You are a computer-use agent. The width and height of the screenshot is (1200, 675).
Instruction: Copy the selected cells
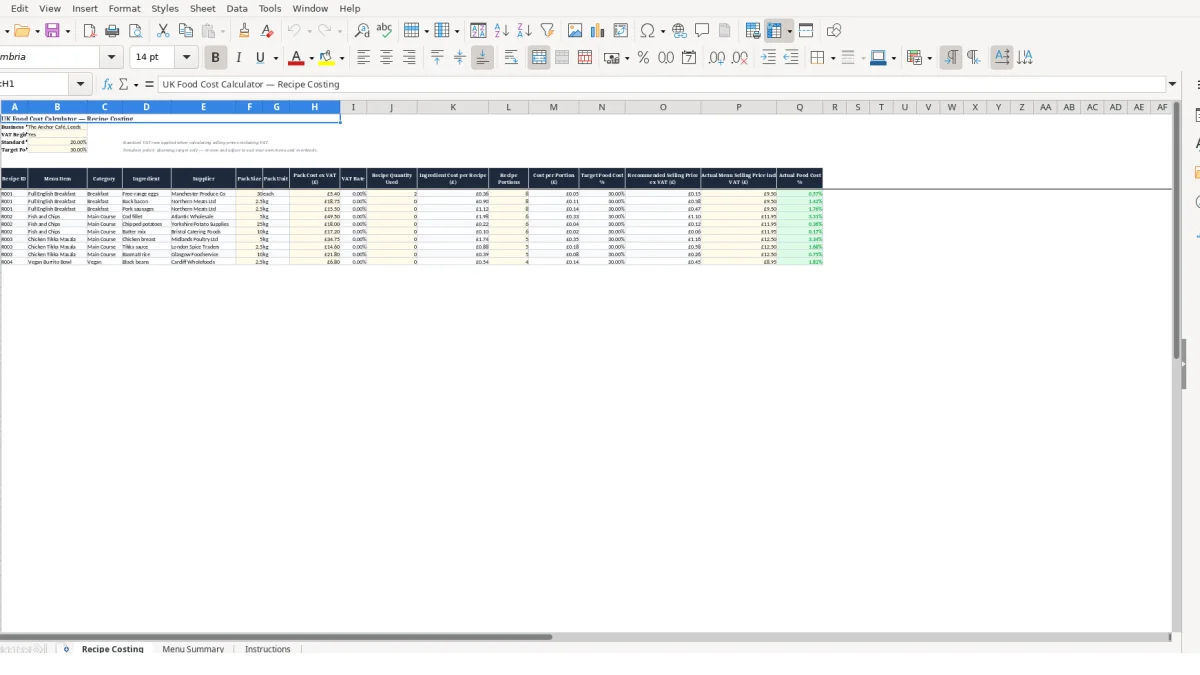(186, 31)
